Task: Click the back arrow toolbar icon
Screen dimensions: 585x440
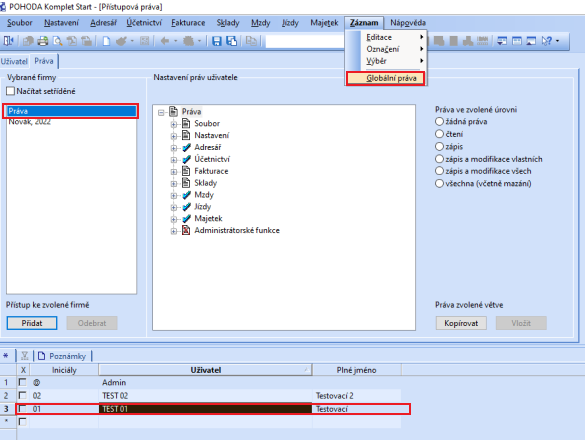Action: [165, 41]
